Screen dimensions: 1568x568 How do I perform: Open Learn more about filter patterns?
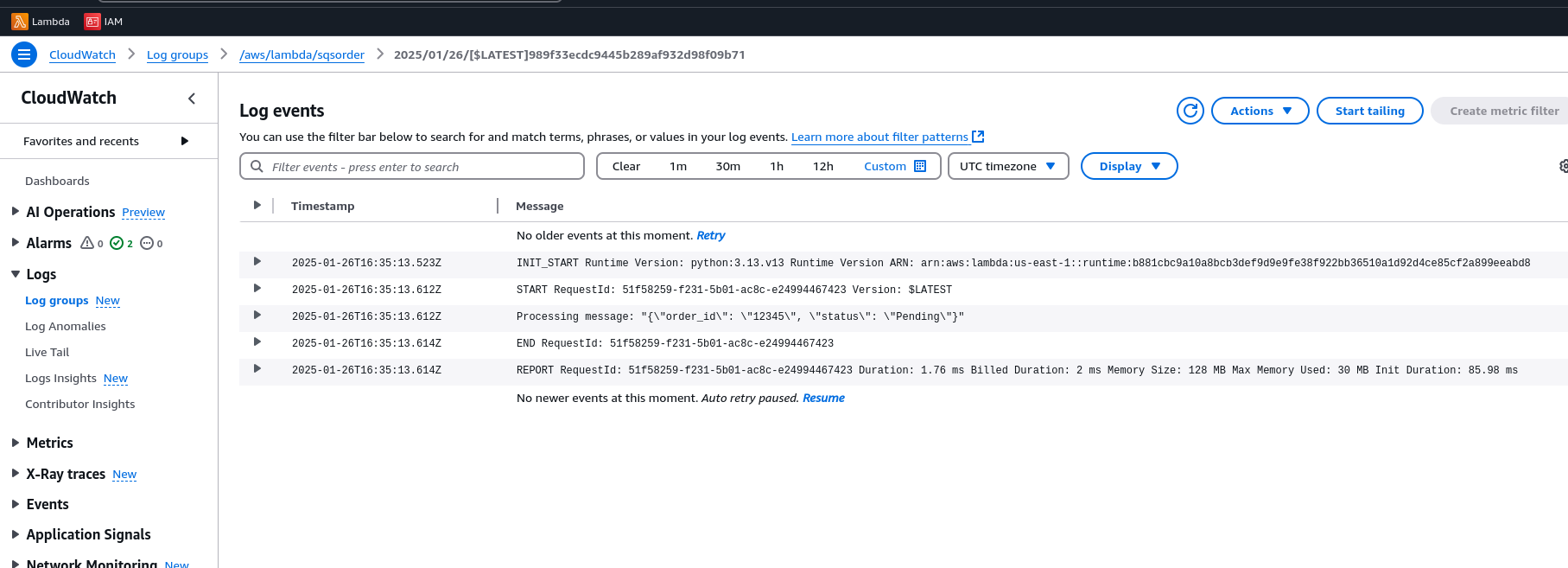click(879, 137)
